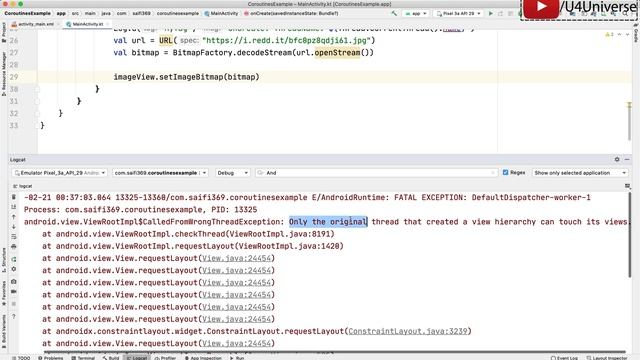Image resolution: width=640 pixels, height=360 pixels.
Task: Run the app with the green play icon
Action: pos(491,13)
